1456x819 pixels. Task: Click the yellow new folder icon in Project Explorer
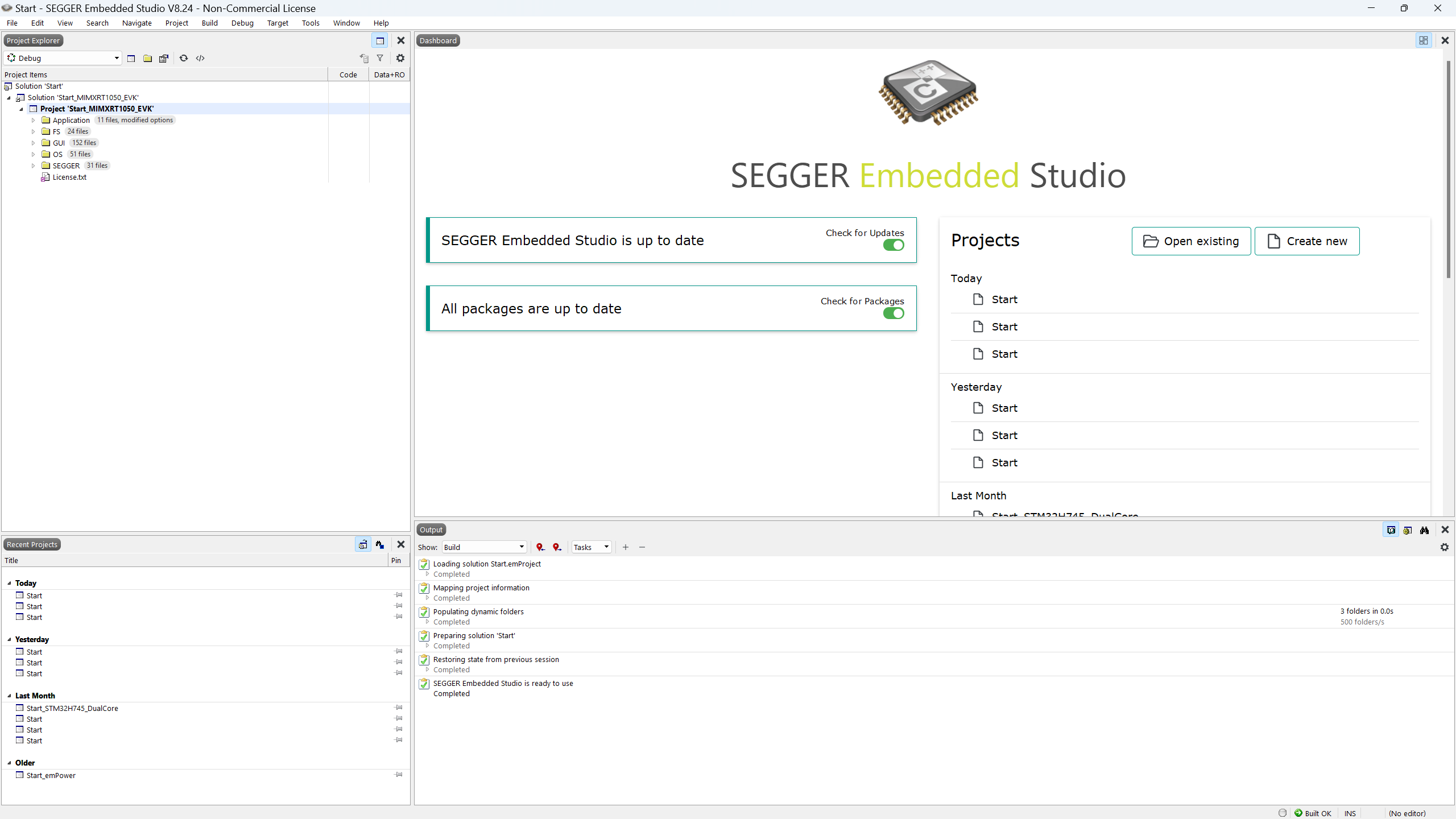147,58
